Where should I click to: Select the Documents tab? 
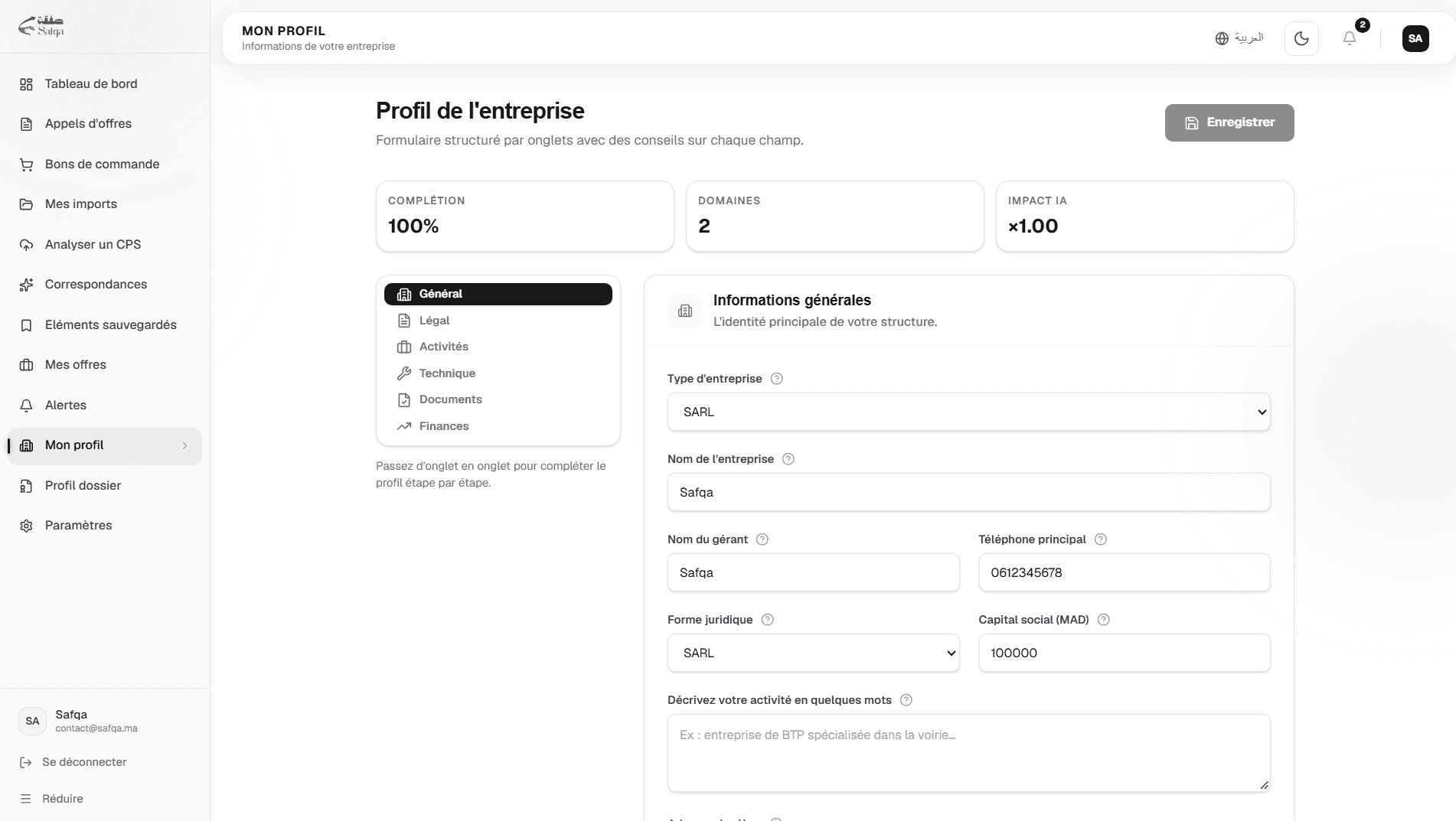click(498, 399)
